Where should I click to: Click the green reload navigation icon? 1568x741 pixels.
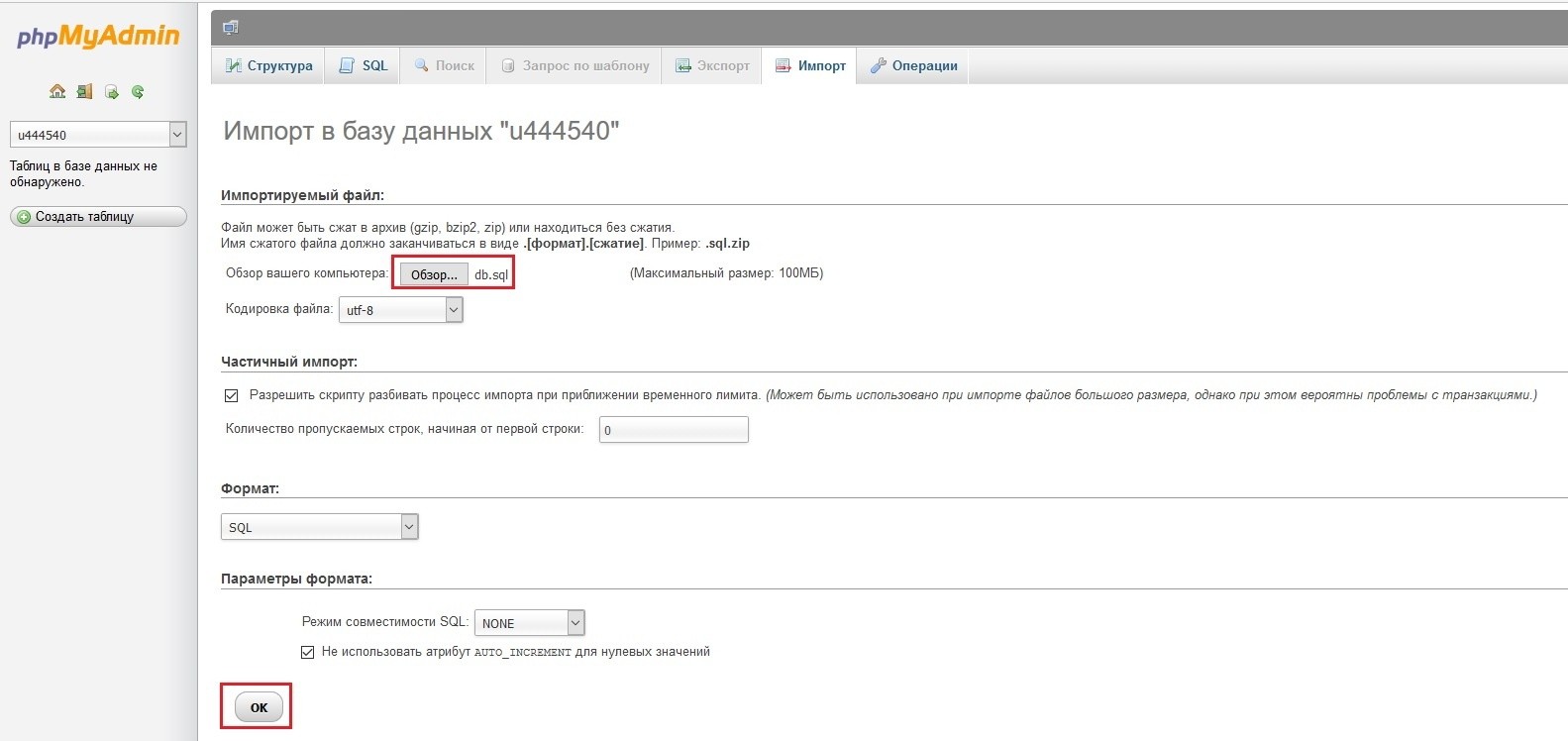[139, 92]
